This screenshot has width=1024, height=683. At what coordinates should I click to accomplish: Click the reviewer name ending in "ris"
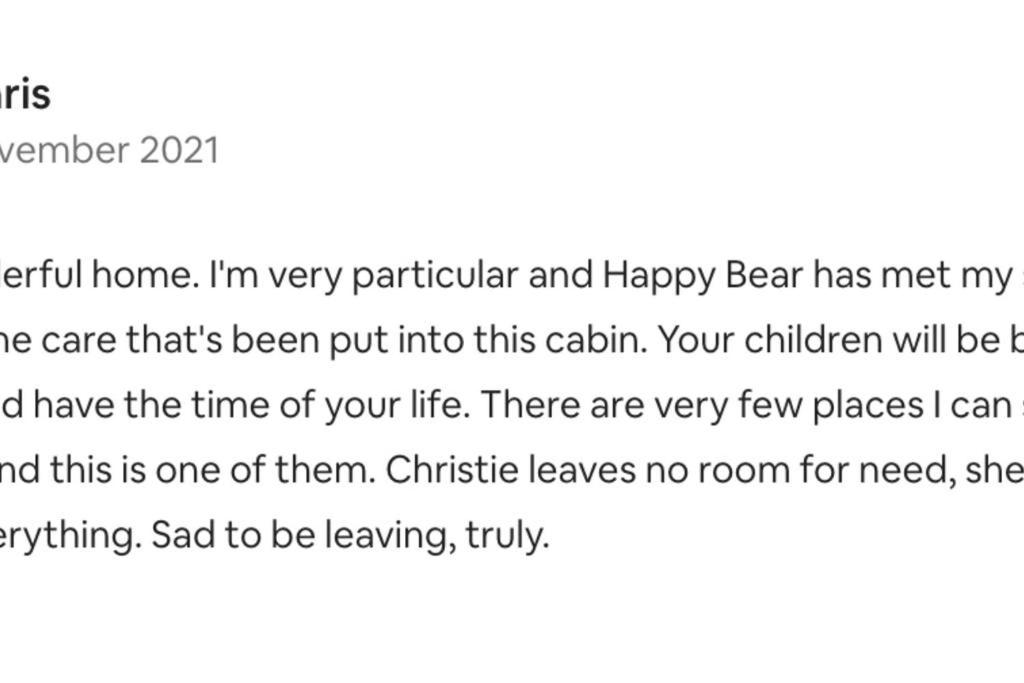[x=24, y=95]
